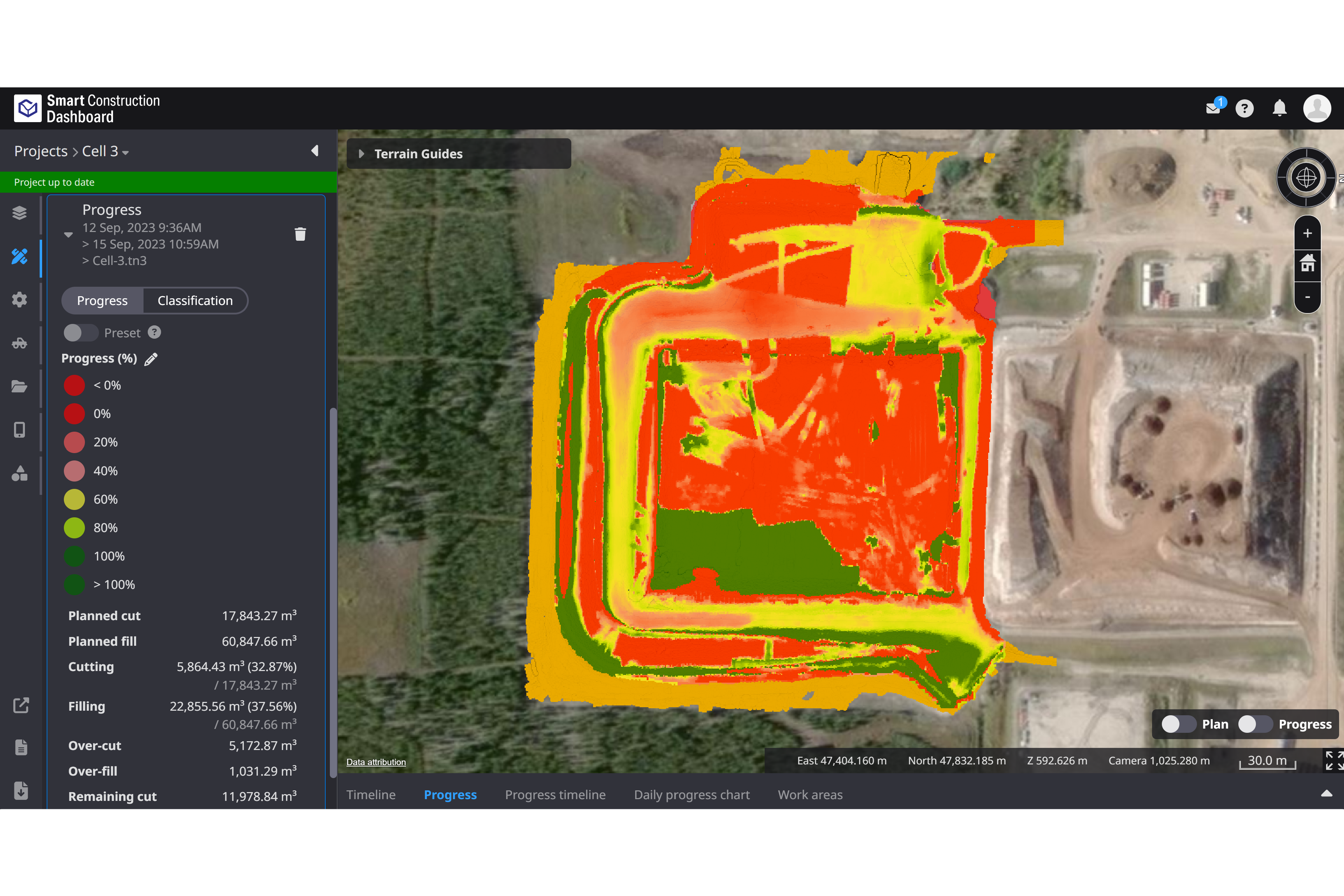Open the Preset help question mark
The height and width of the screenshot is (896, 1344).
click(x=155, y=332)
